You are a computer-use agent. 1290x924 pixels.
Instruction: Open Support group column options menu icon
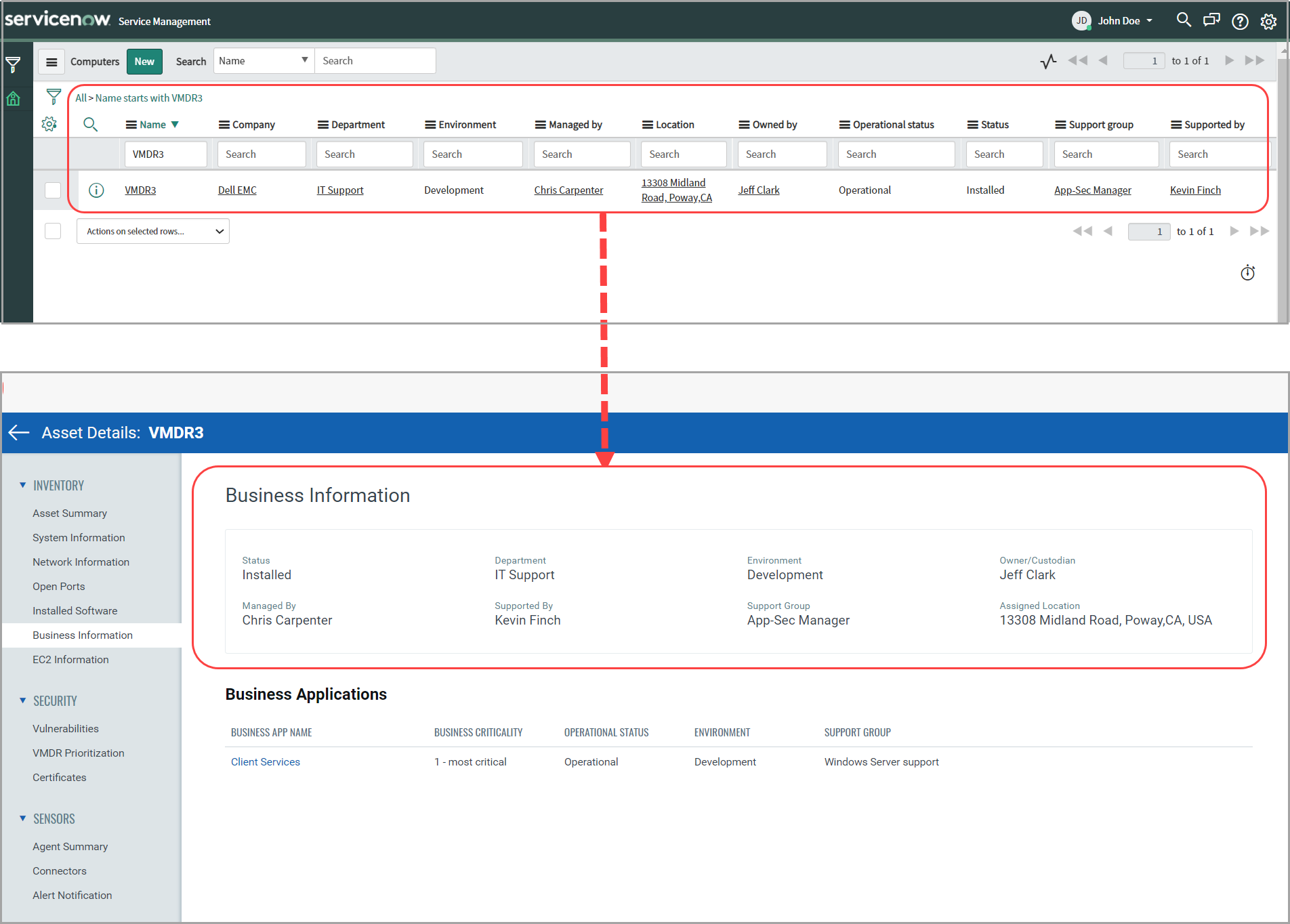point(1060,125)
